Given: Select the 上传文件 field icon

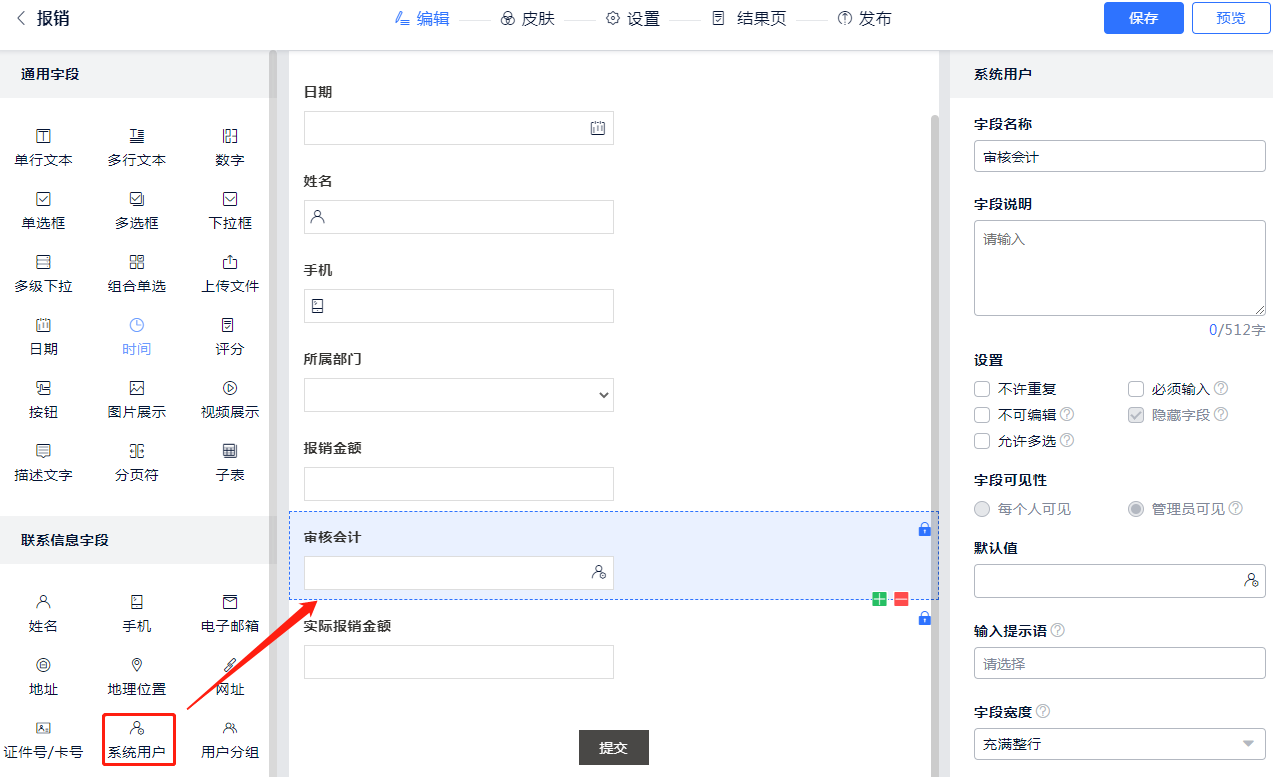Looking at the screenshot, I should tap(230, 272).
